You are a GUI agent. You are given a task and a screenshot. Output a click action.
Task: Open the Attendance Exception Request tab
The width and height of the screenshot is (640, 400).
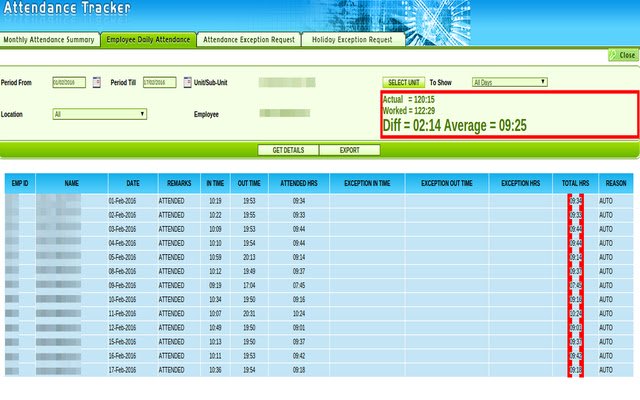pyautogui.click(x=249, y=40)
